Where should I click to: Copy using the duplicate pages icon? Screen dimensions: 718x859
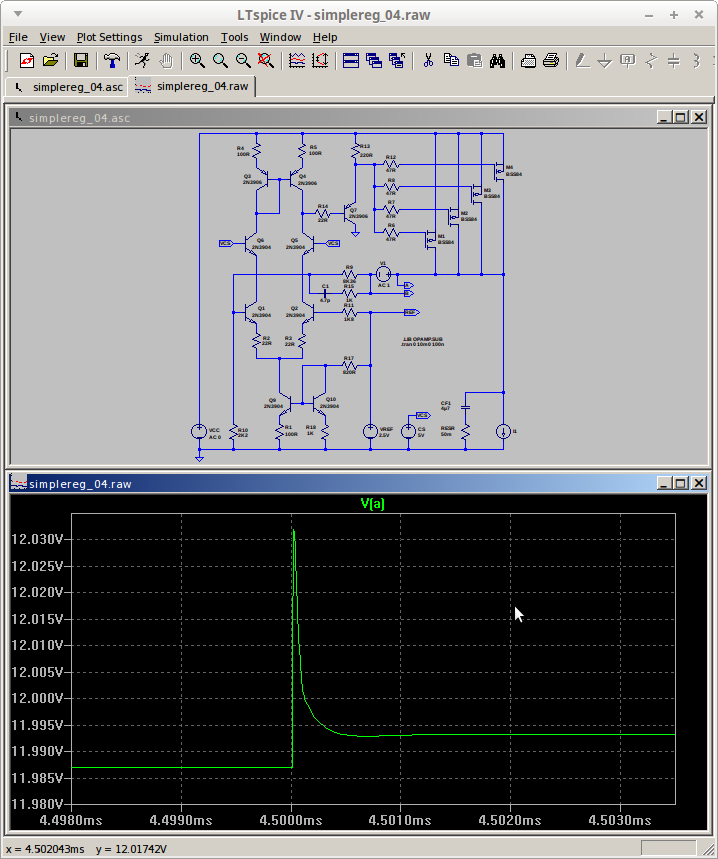pos(451,61)
